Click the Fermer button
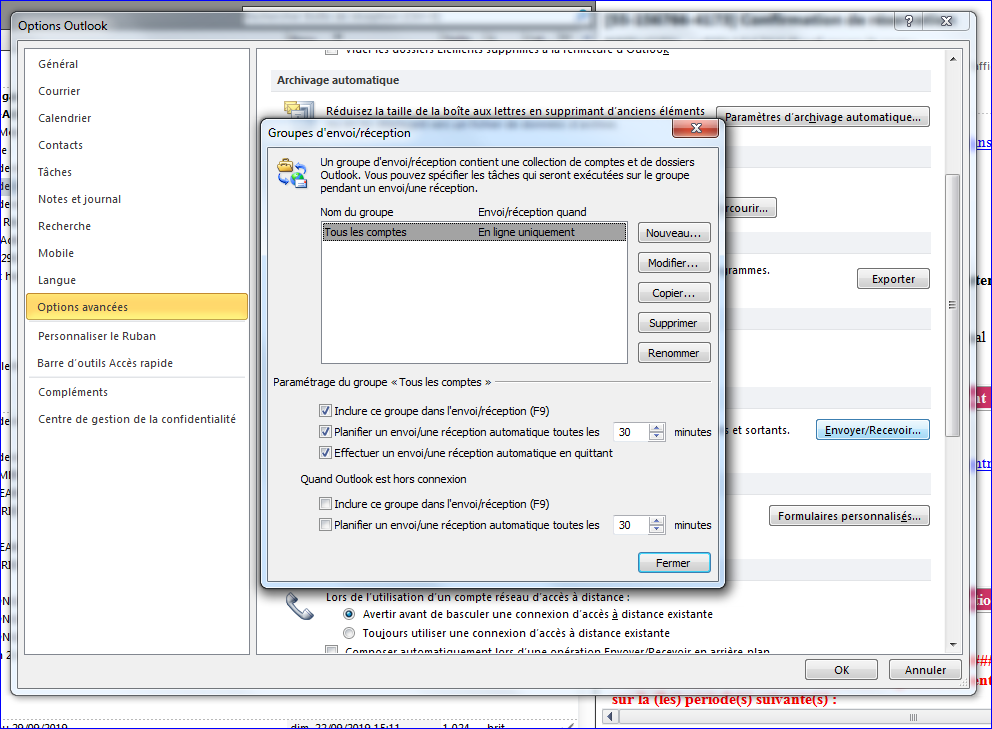 click(x=674, y=563)
